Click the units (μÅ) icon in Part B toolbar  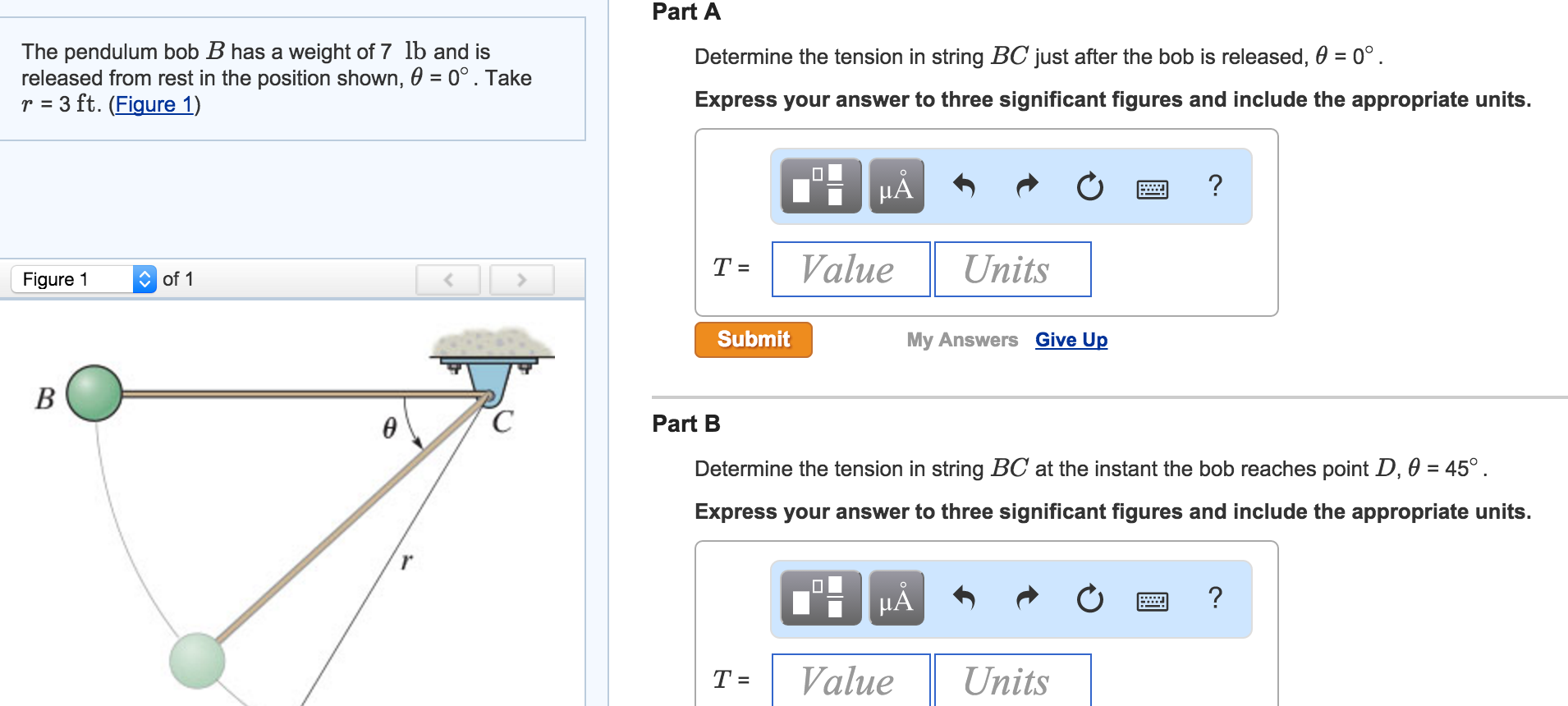[894, 598]
